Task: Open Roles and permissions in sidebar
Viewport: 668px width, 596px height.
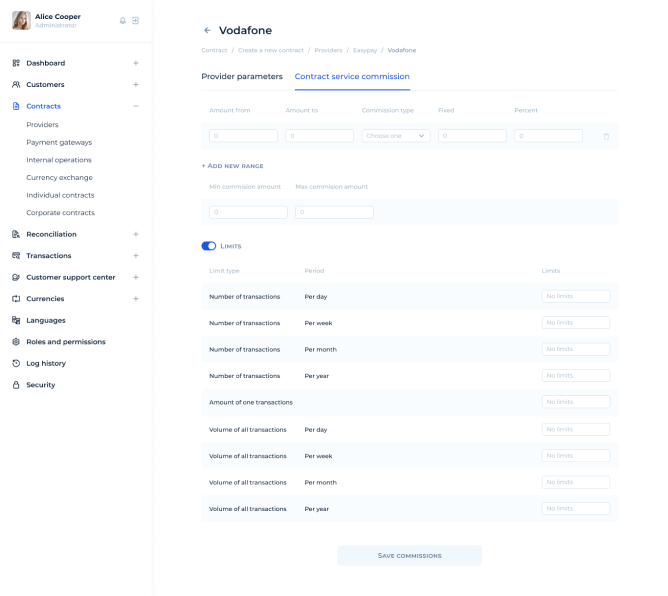Action: tap(66, 342)
